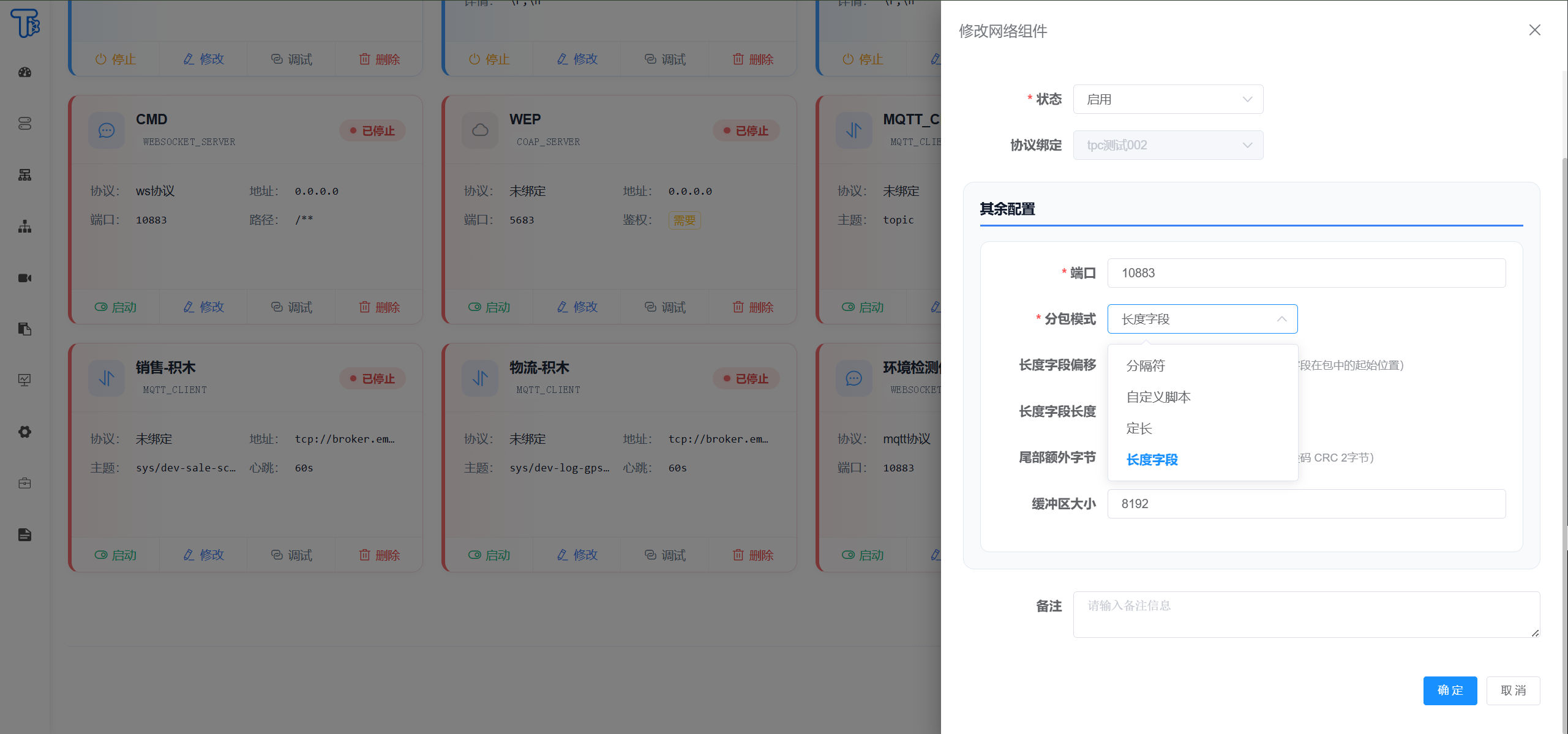The width and height of the screenshot is (1568, 734).
Task: Choose 自定义脚本 in the 分包模式 list
Action: pyautogui.click(x=1202, y=397)
